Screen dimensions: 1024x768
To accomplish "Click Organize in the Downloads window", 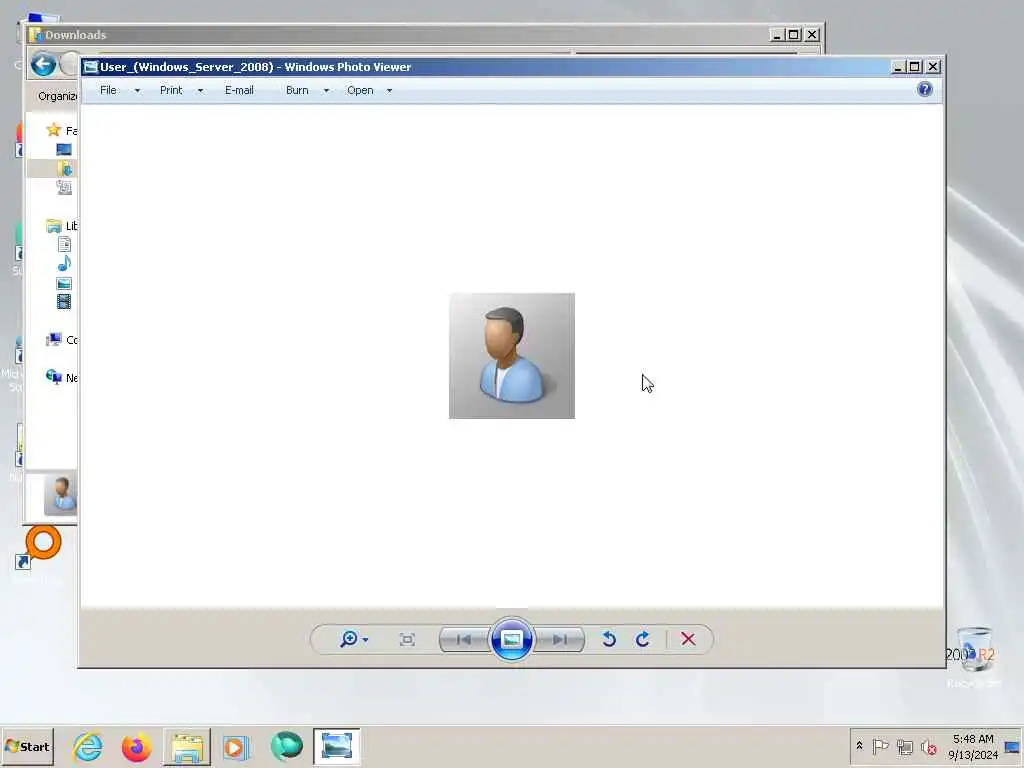I will click(x=57, y=96).
